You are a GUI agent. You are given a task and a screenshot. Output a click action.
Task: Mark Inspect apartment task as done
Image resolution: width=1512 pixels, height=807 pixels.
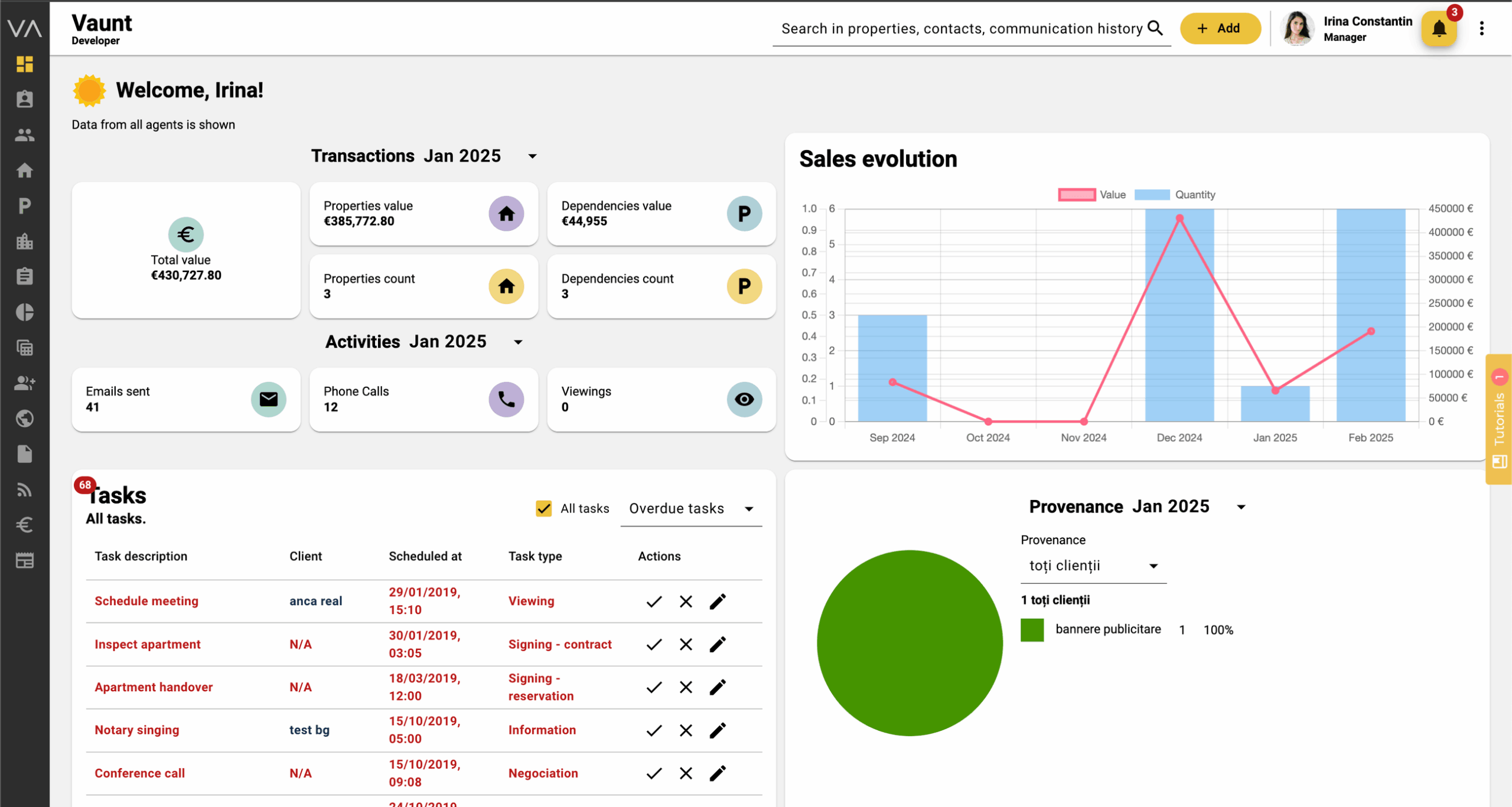[x=654, y=645]
